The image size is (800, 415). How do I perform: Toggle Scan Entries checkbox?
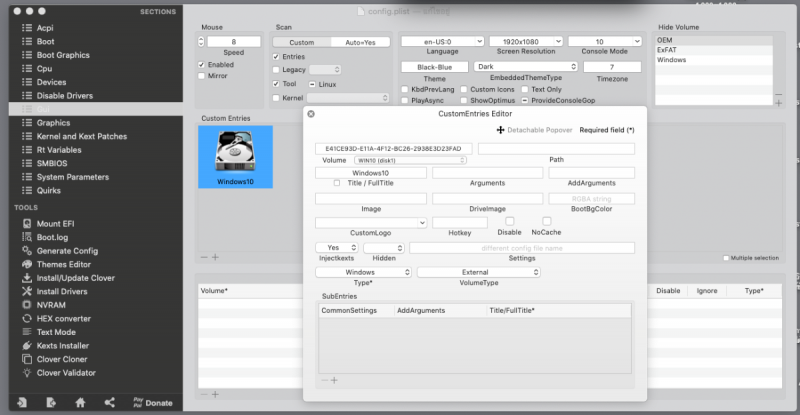276,57
